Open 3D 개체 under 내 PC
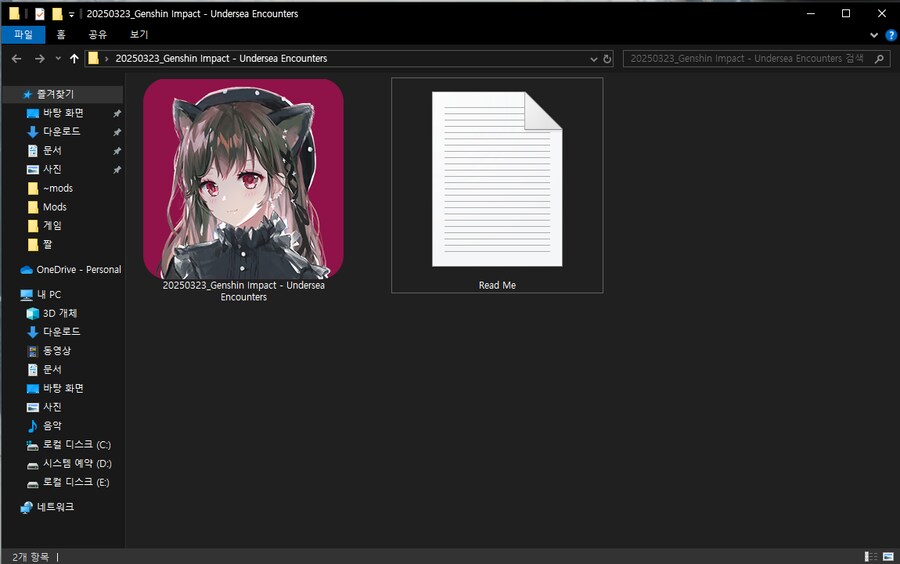900x564 pixels. point(60,313)
